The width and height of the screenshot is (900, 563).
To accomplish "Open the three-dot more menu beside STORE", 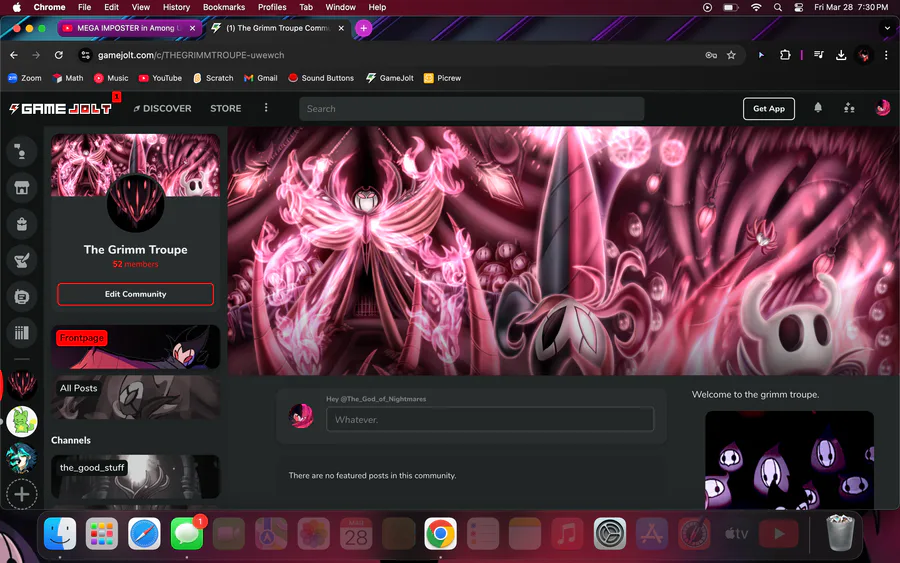I will point(266,108).
